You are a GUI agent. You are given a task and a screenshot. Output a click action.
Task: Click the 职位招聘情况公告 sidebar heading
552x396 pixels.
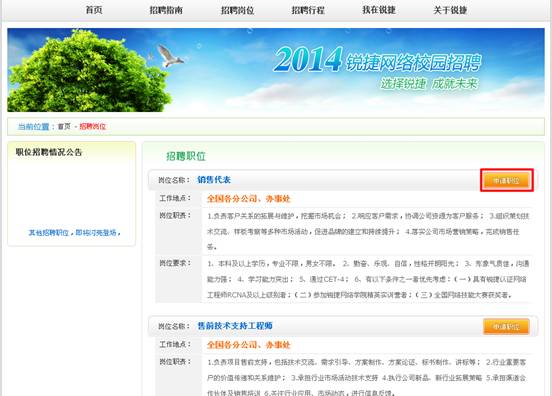[x=49, y=152]
